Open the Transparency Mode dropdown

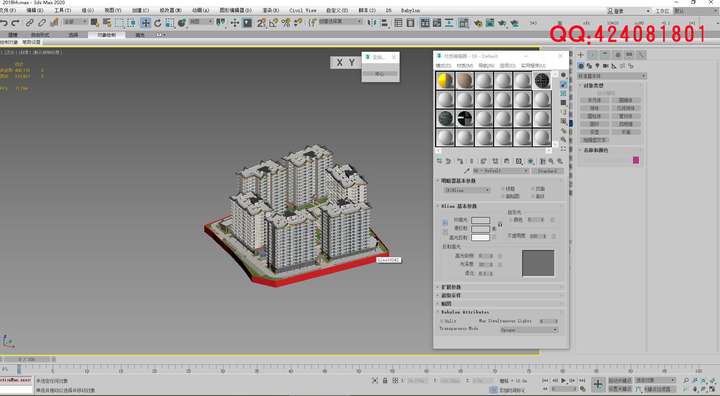tap(529, 330)
